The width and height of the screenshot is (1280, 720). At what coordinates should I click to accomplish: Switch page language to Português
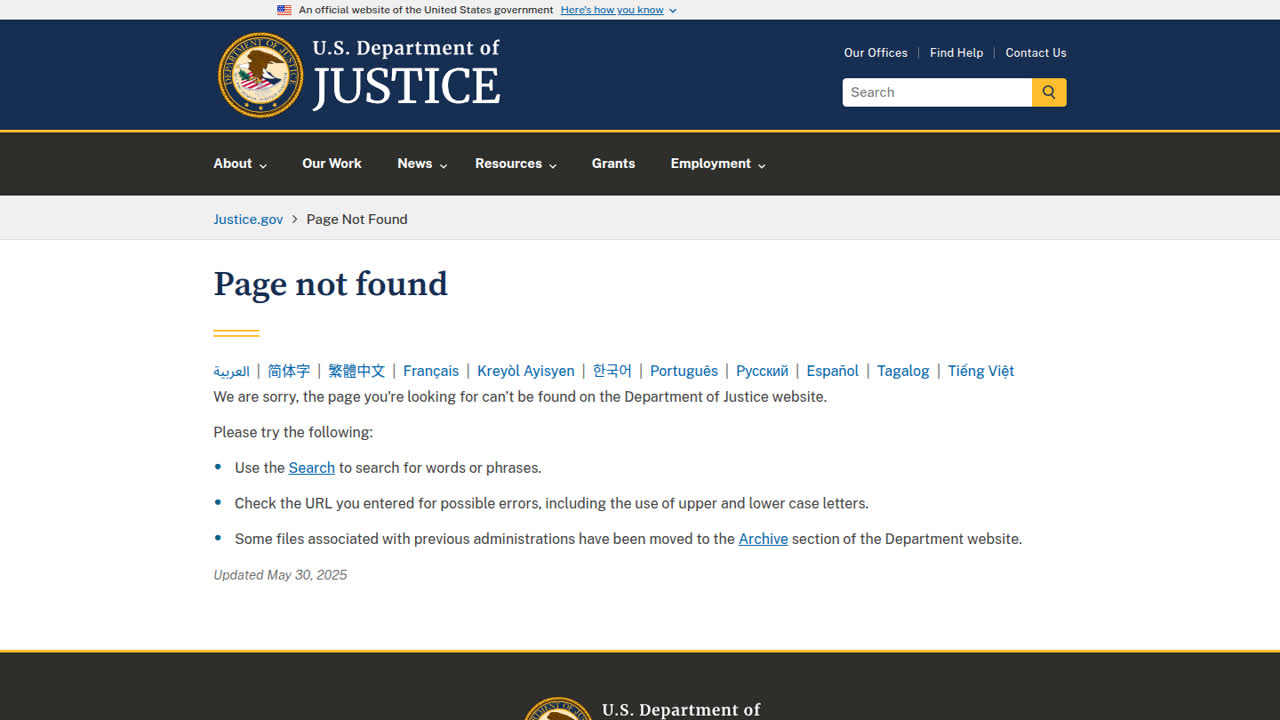coord(684,371)
